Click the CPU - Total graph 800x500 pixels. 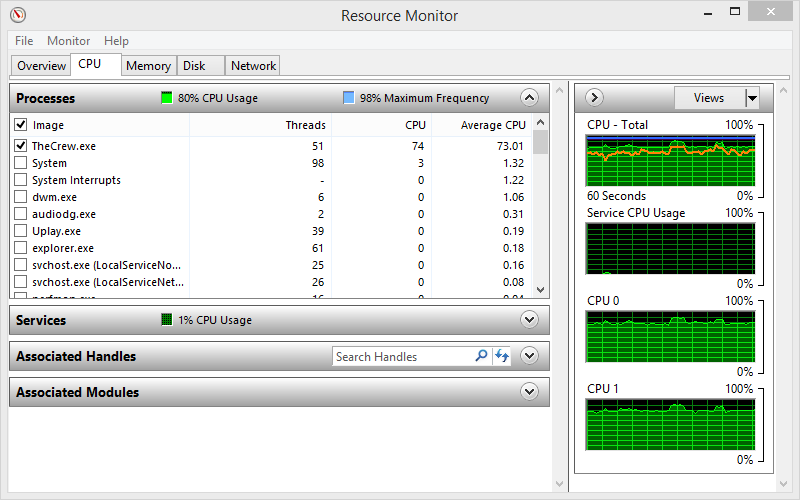tap(670, 161)
